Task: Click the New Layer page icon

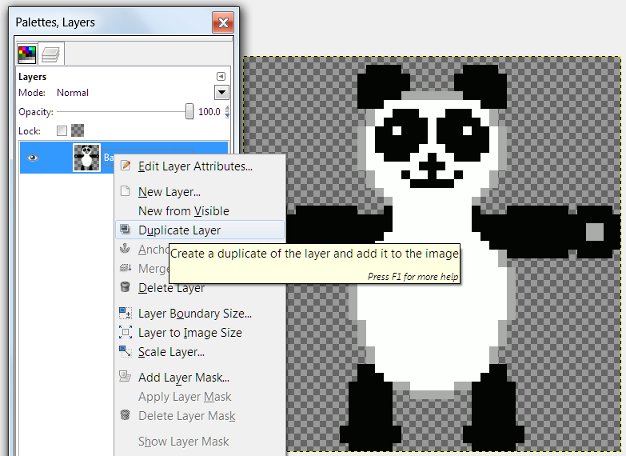Action: pos(125,192)
